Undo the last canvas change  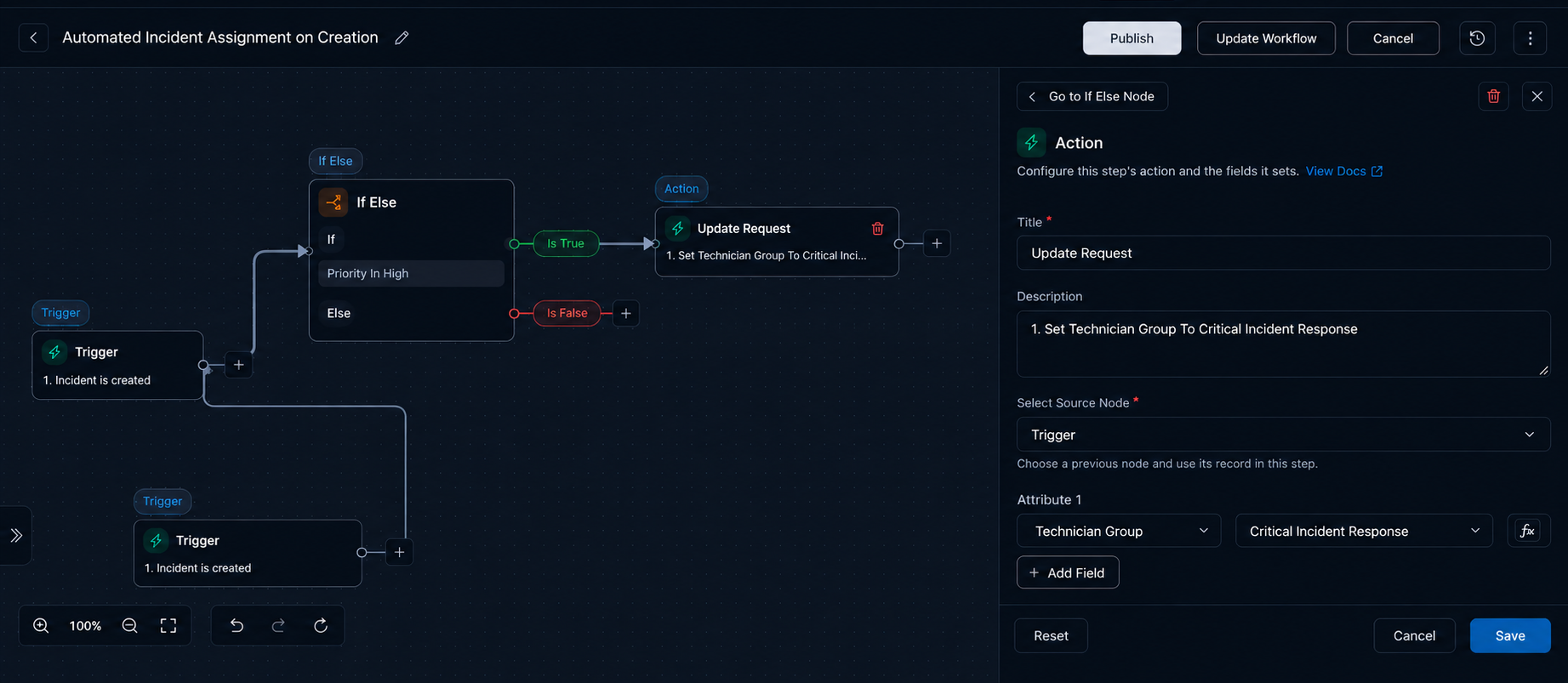click(237, 626)
